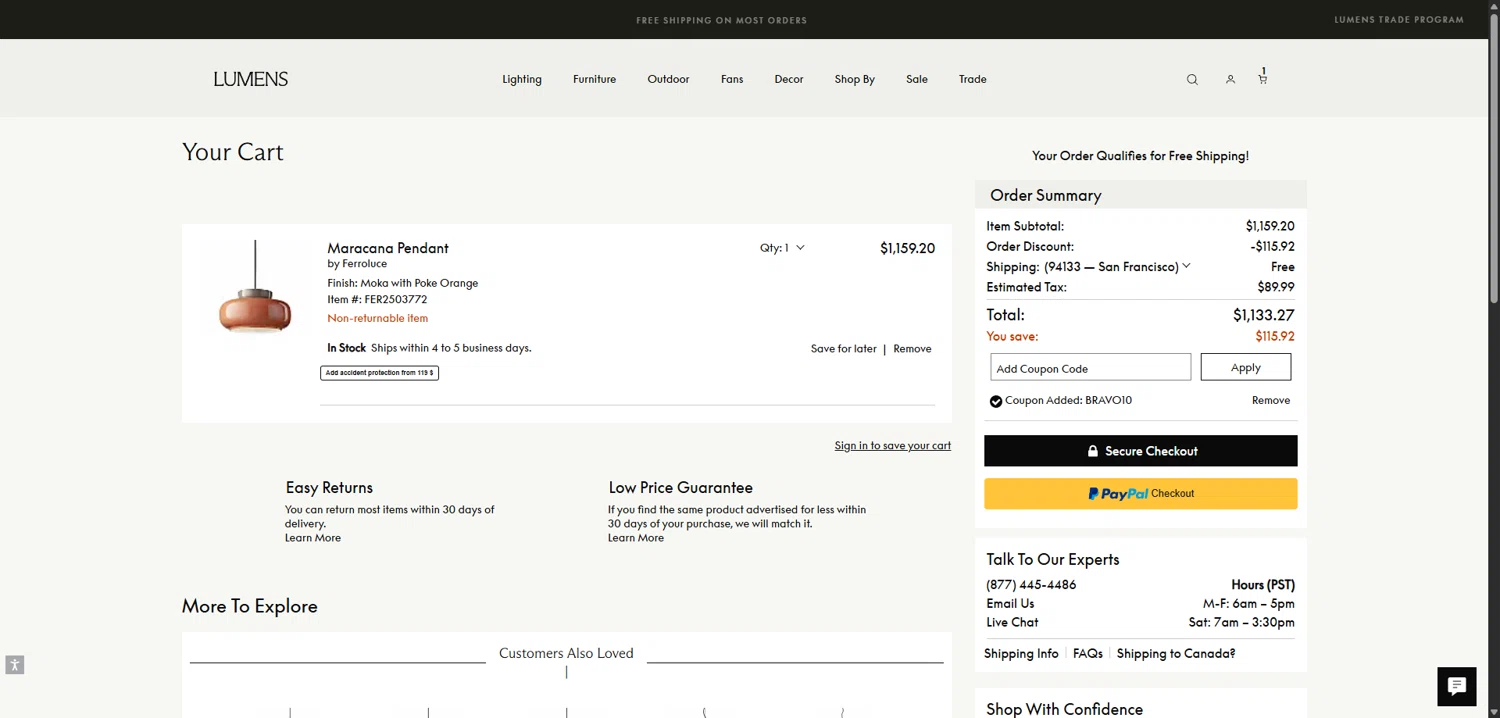1500x718 pixels.
Task: Click Add accident protection button
Action: 379,373
